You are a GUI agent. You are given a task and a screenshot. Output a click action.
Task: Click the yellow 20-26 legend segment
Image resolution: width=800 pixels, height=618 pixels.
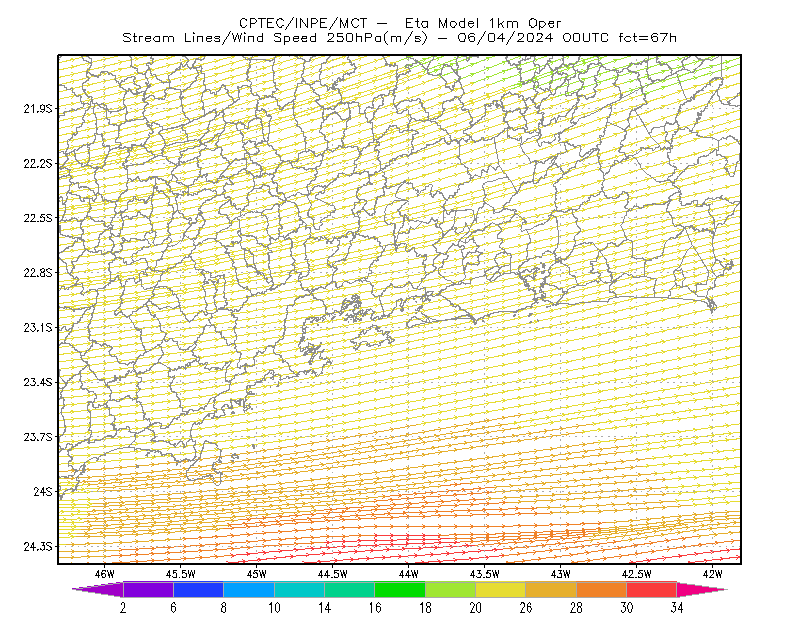[501, 589]
